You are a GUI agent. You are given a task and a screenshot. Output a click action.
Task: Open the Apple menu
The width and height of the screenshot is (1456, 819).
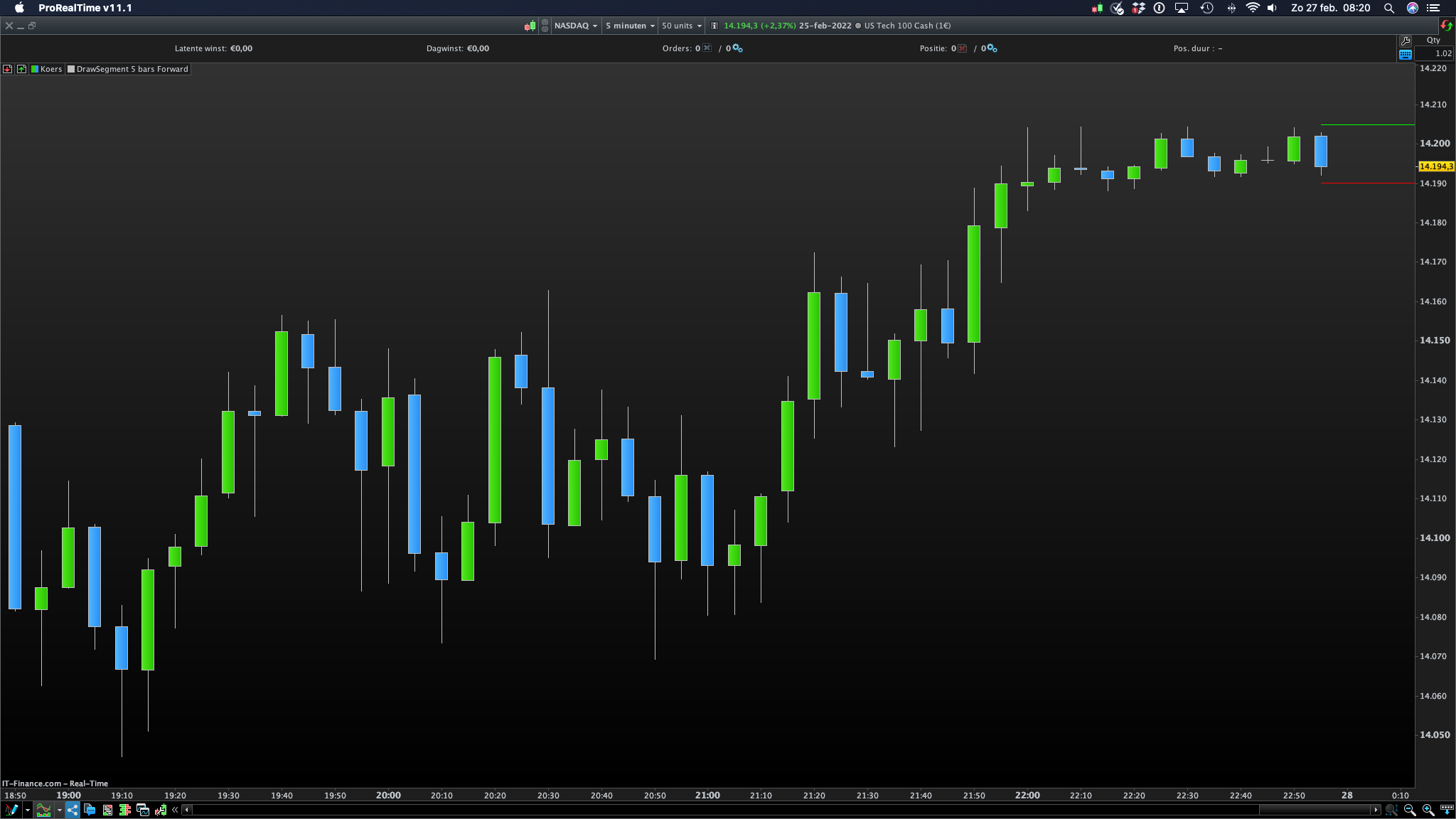[x=19, y=8]
